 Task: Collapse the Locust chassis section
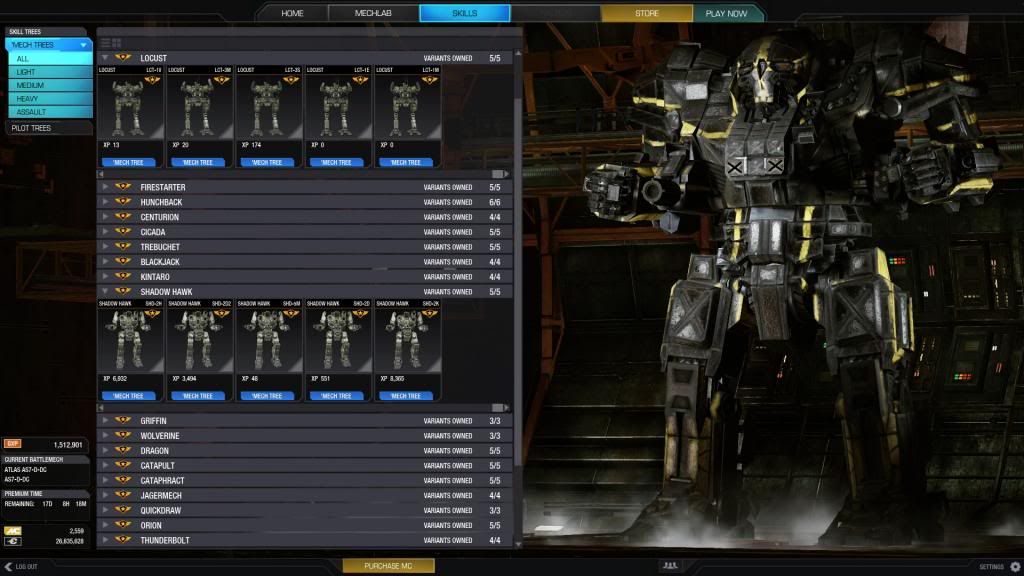tap(105, 58)
